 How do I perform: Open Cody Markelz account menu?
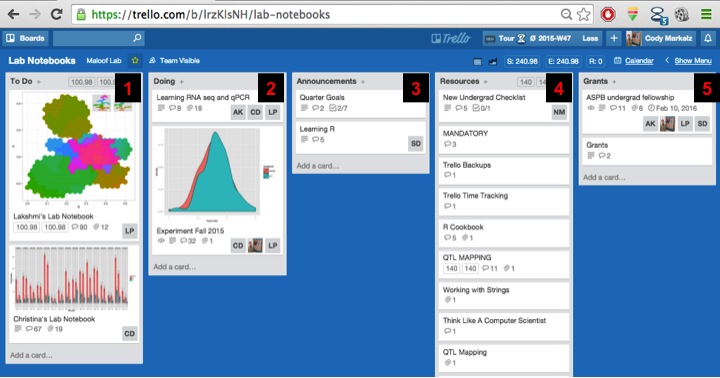pos(660,39)
